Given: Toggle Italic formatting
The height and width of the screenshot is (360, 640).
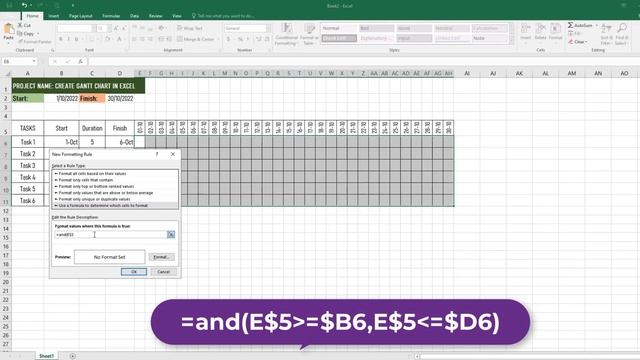Looking at the screenshot, I should [69, 39].
